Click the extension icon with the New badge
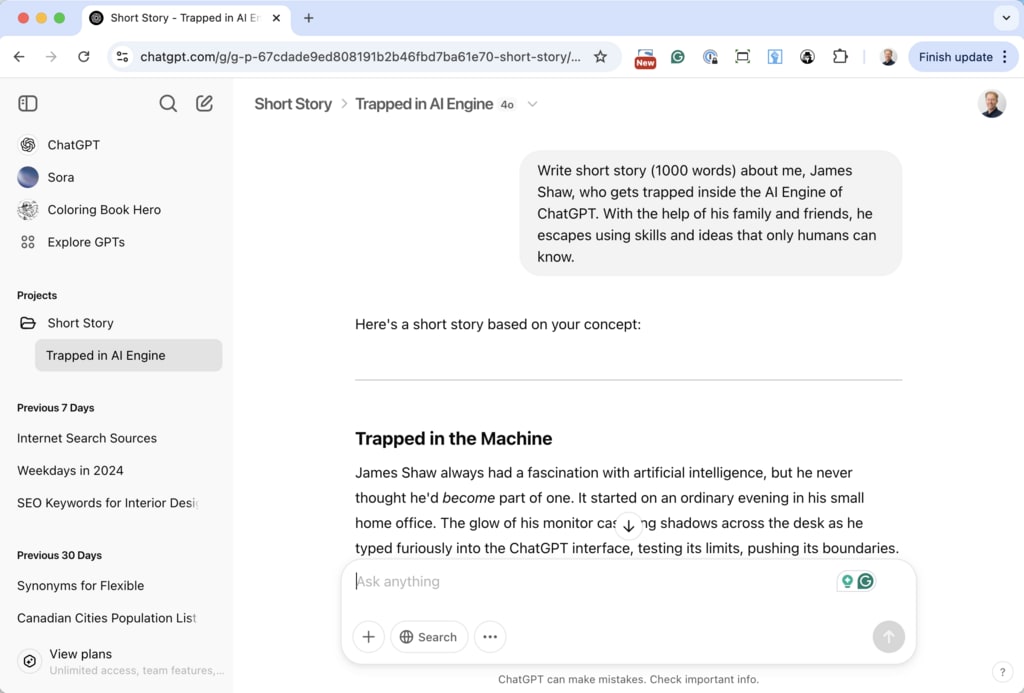Viewport: 1024px width, 693px height. (645, 57)
